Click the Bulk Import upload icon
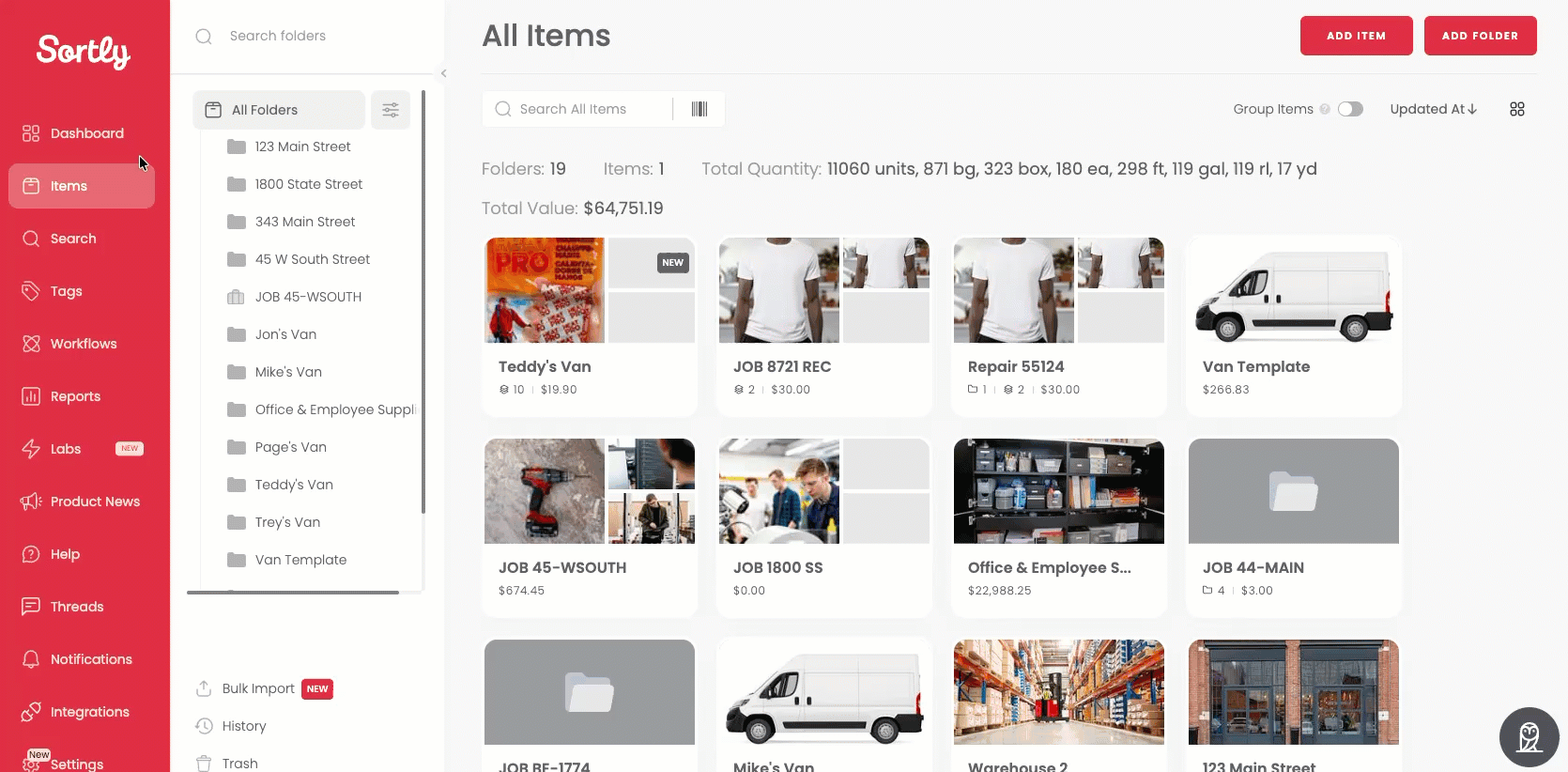The image size is (1568, 772). 204,688
